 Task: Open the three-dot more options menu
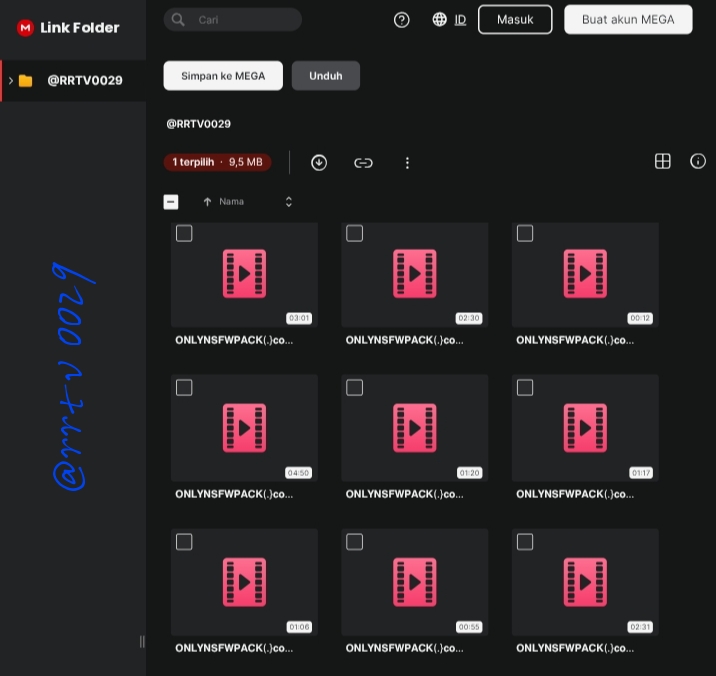pos(407,163)
